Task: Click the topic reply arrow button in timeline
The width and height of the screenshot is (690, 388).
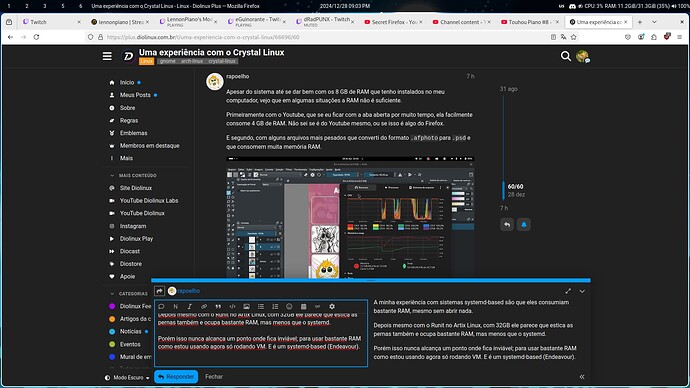Action: click(507, 225)
